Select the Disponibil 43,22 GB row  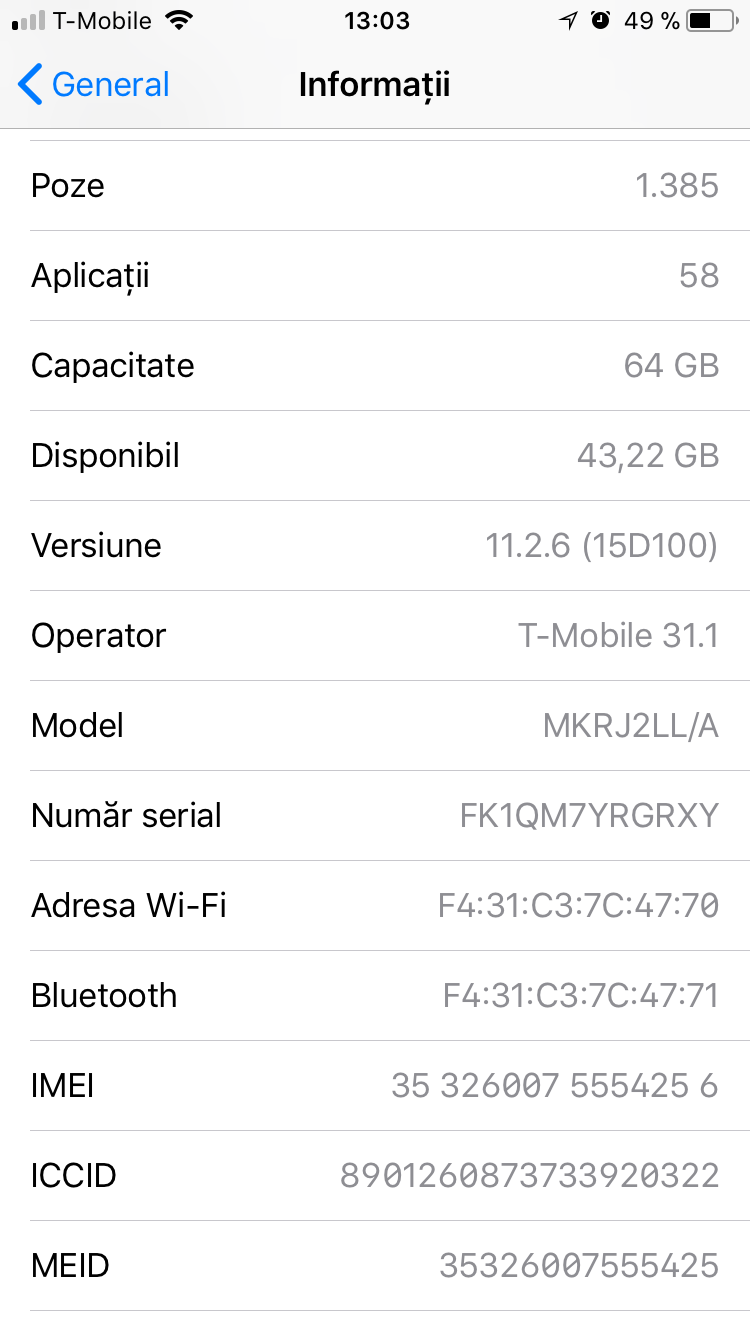[x=375, y=456]
